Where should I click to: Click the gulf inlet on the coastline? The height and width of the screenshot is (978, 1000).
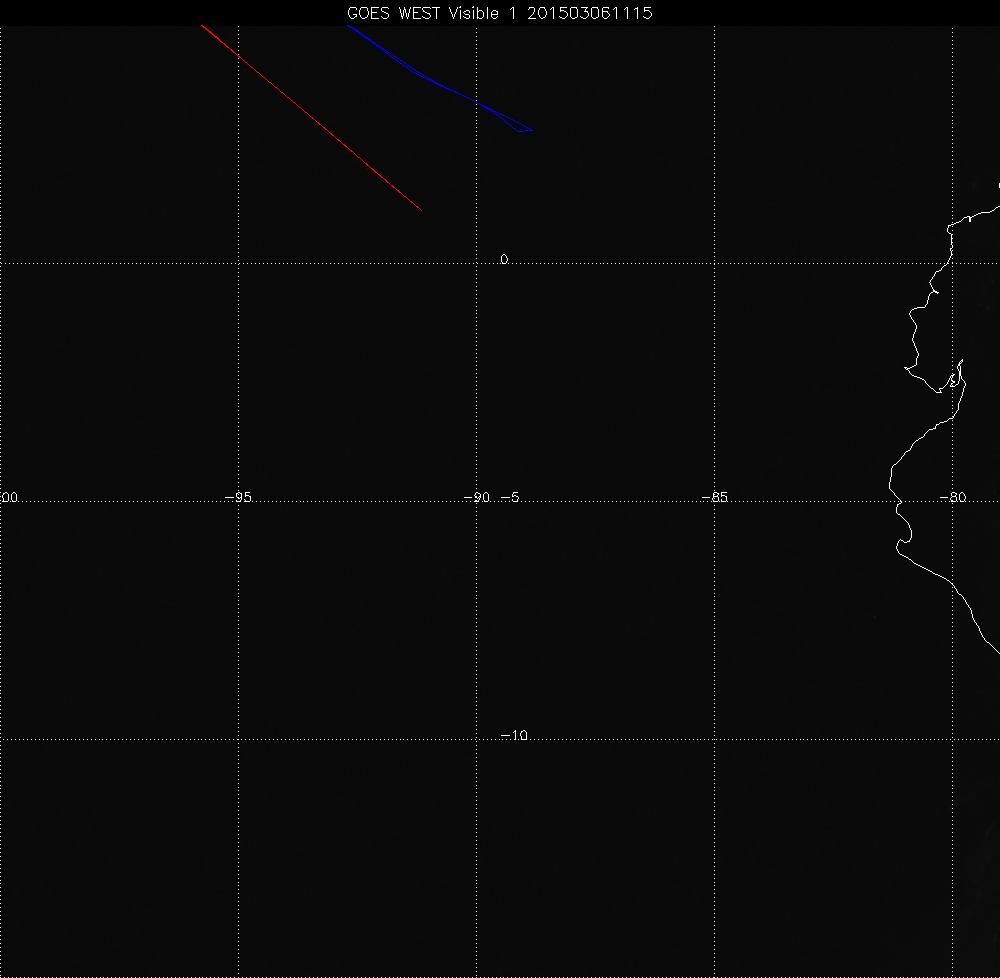[x=952, y=382]
